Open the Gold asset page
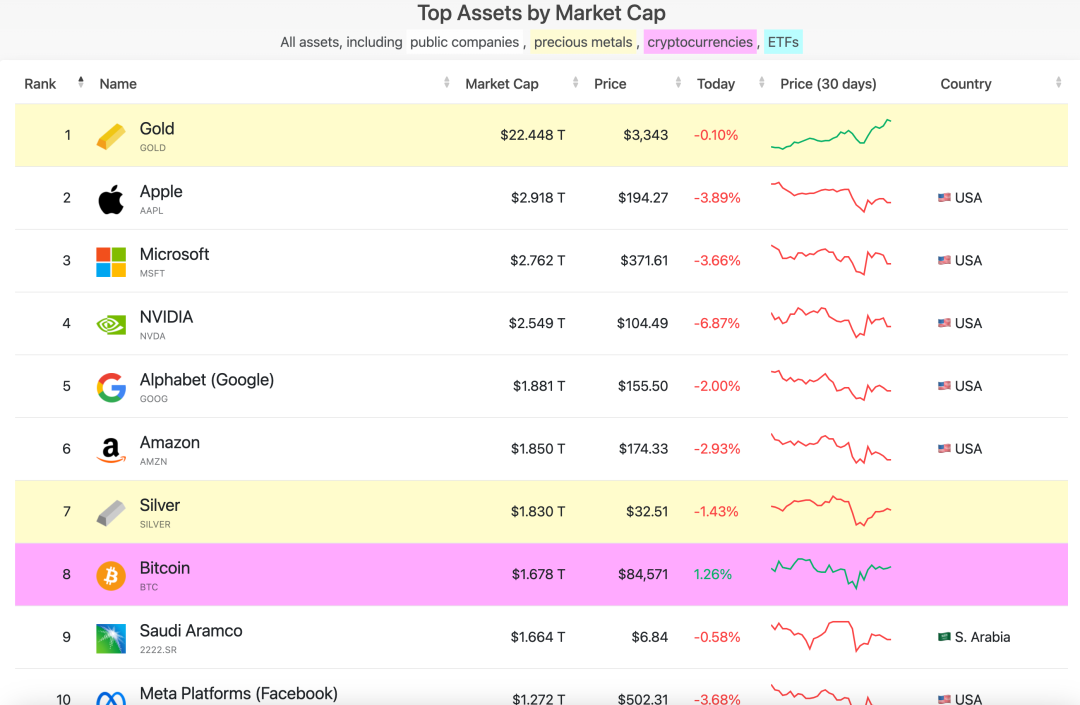1080x705 pixels. pyautogui.click(x=157, y=129)
